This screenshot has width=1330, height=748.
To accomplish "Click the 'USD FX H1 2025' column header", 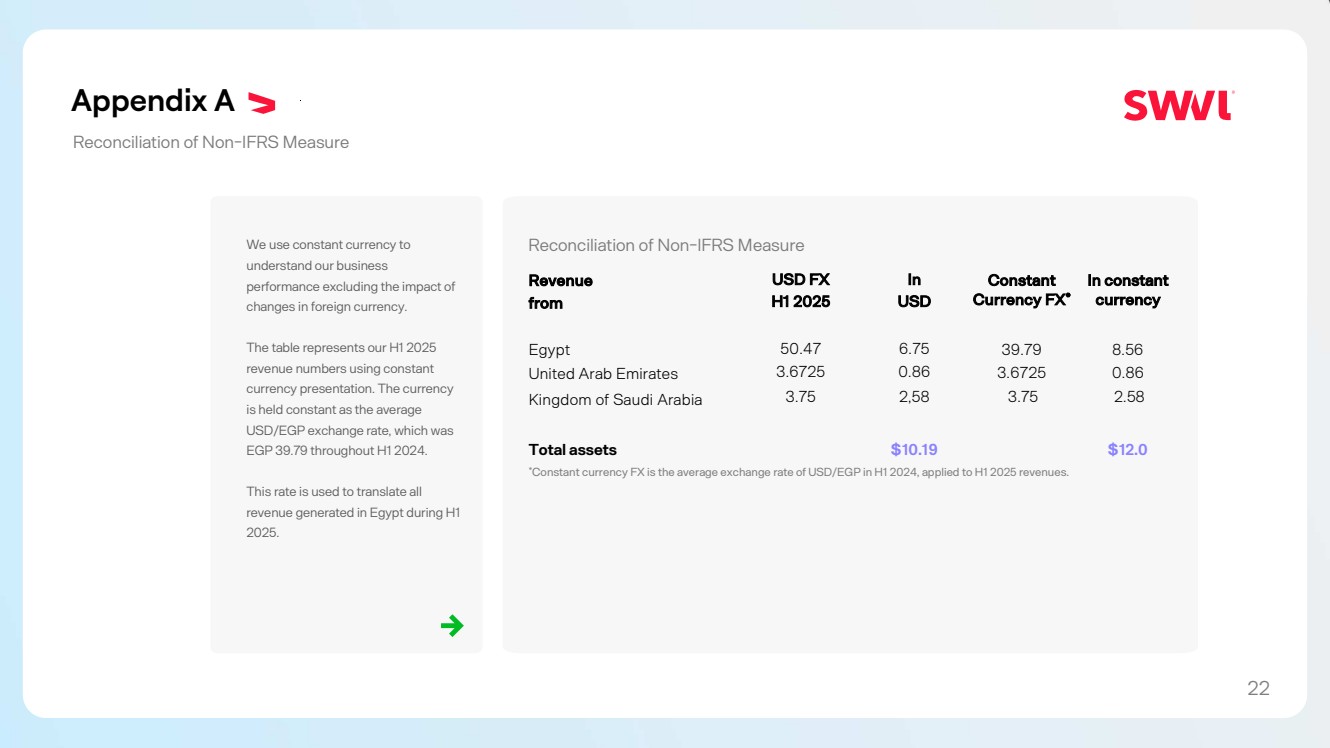I will (800, 290).
